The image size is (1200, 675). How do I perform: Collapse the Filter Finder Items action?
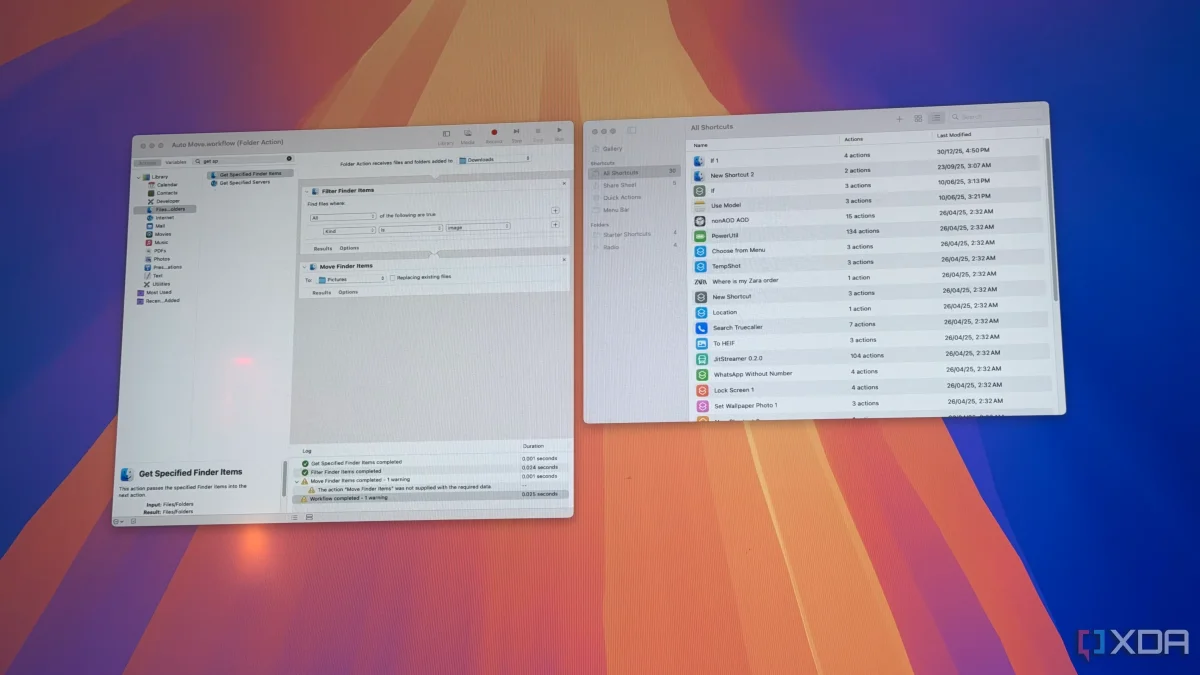[306, 191]
